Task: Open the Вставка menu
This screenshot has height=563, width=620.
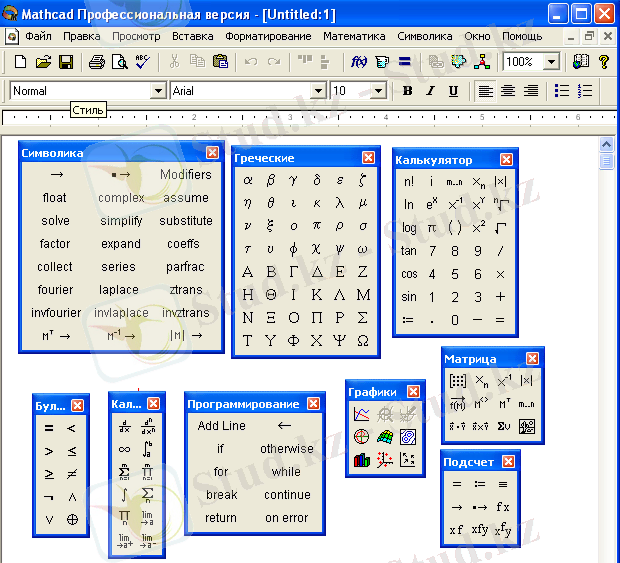Action: pyautogui.click(x=192, y=36)
